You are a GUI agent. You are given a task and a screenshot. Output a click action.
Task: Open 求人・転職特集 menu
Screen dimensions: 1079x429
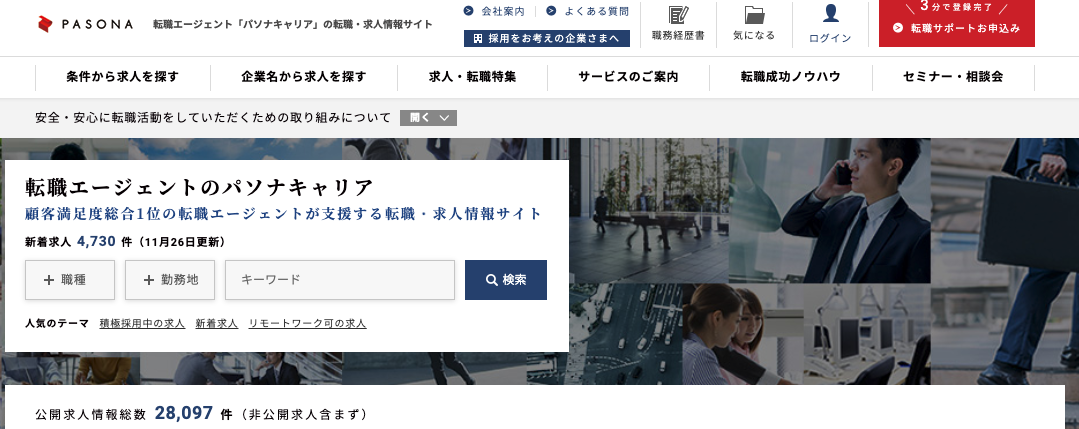[472, 77]
